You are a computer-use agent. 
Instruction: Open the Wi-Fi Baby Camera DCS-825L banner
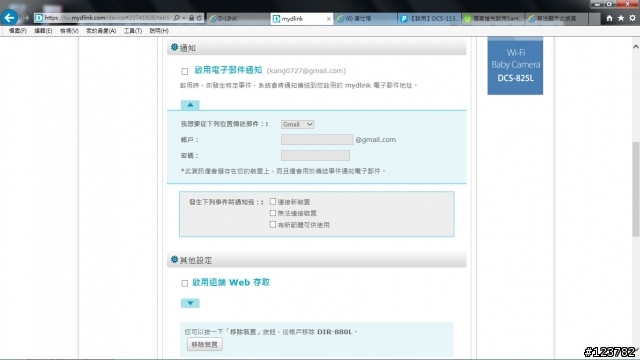click(x=515, y=66)
